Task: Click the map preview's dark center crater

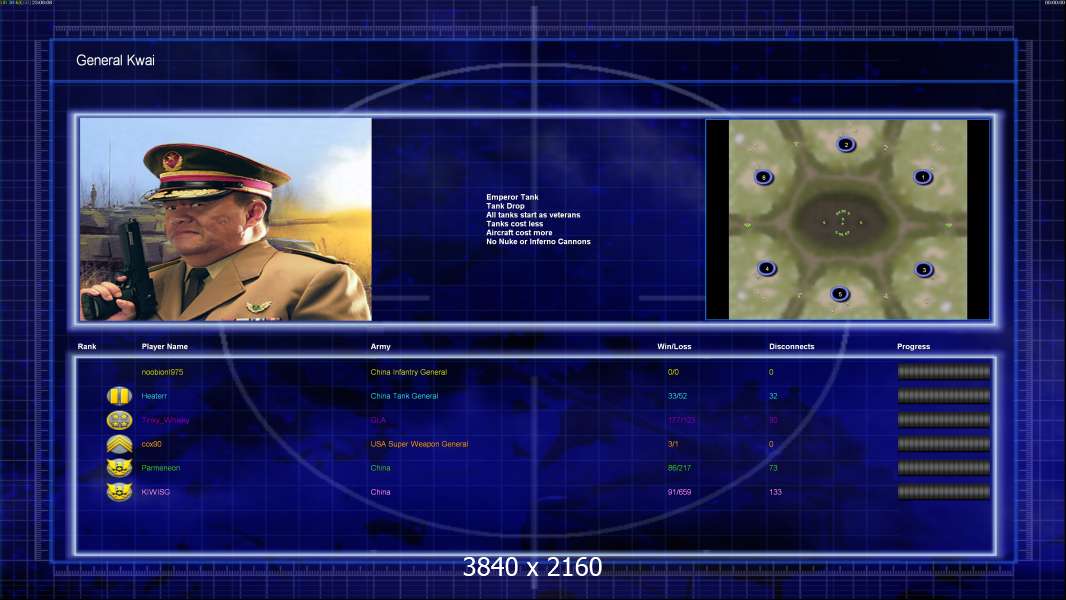Action: pos(842,221)
